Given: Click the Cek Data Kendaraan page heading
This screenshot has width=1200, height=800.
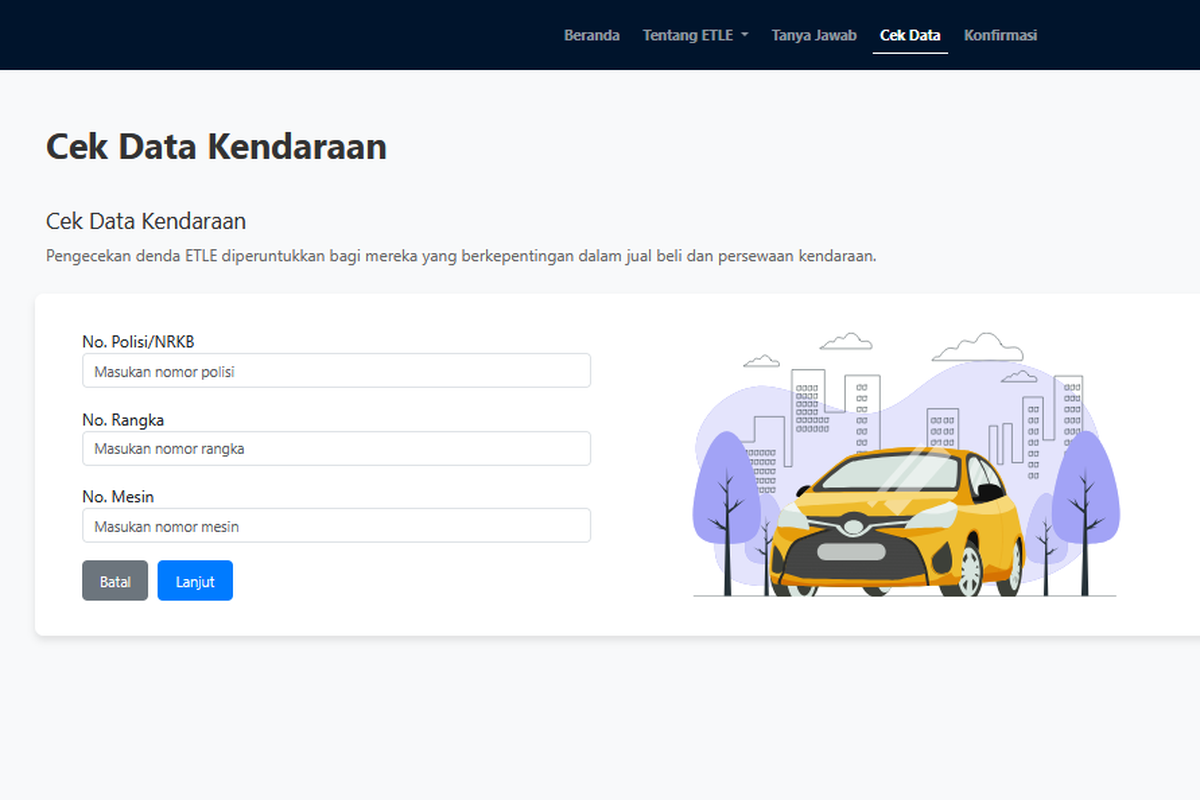Looking at the screenshot, I should pyautogui.click(x=216, y=146).
